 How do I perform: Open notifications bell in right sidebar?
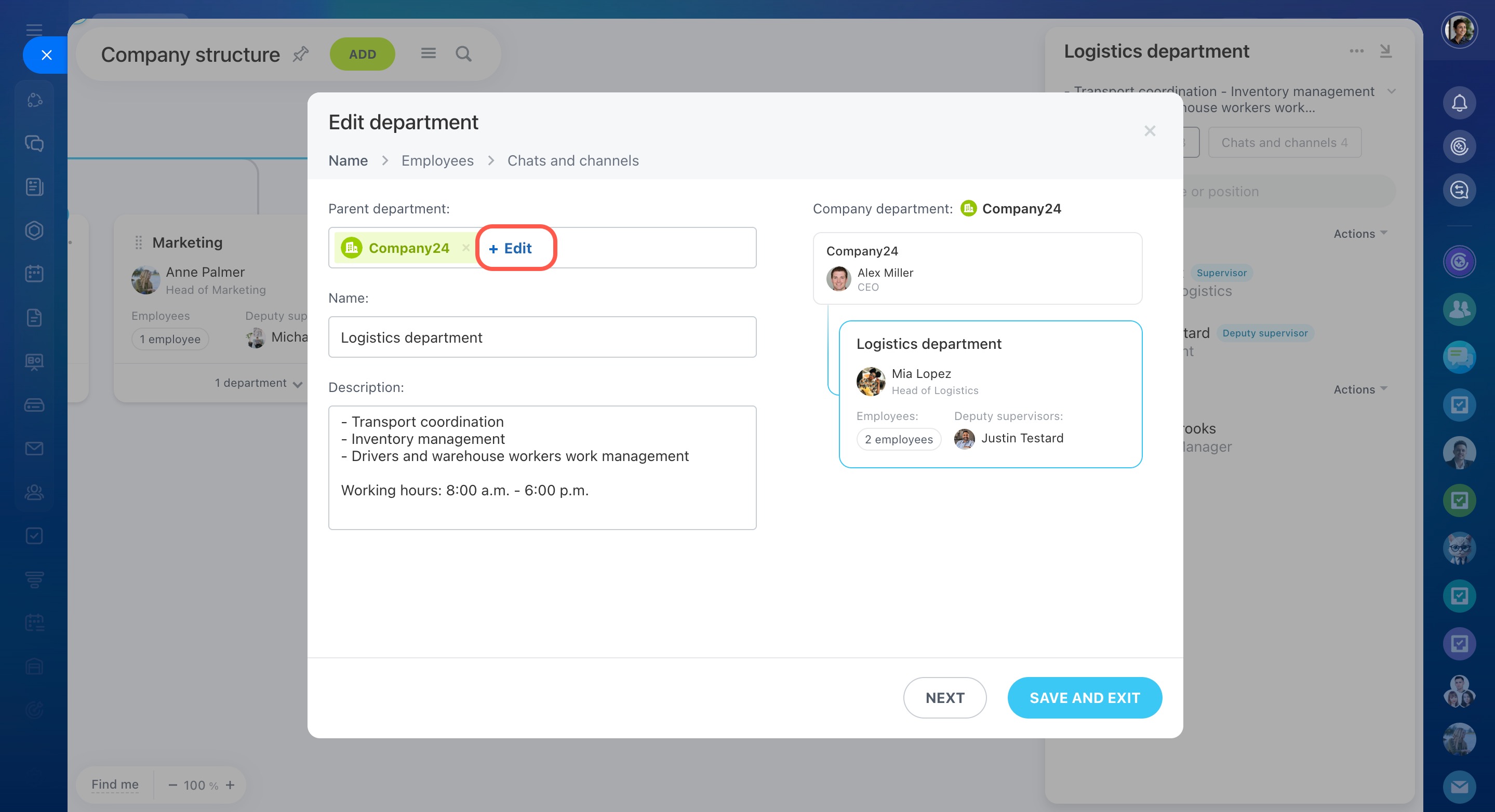pyautogui.click(x=1459, y=103)
